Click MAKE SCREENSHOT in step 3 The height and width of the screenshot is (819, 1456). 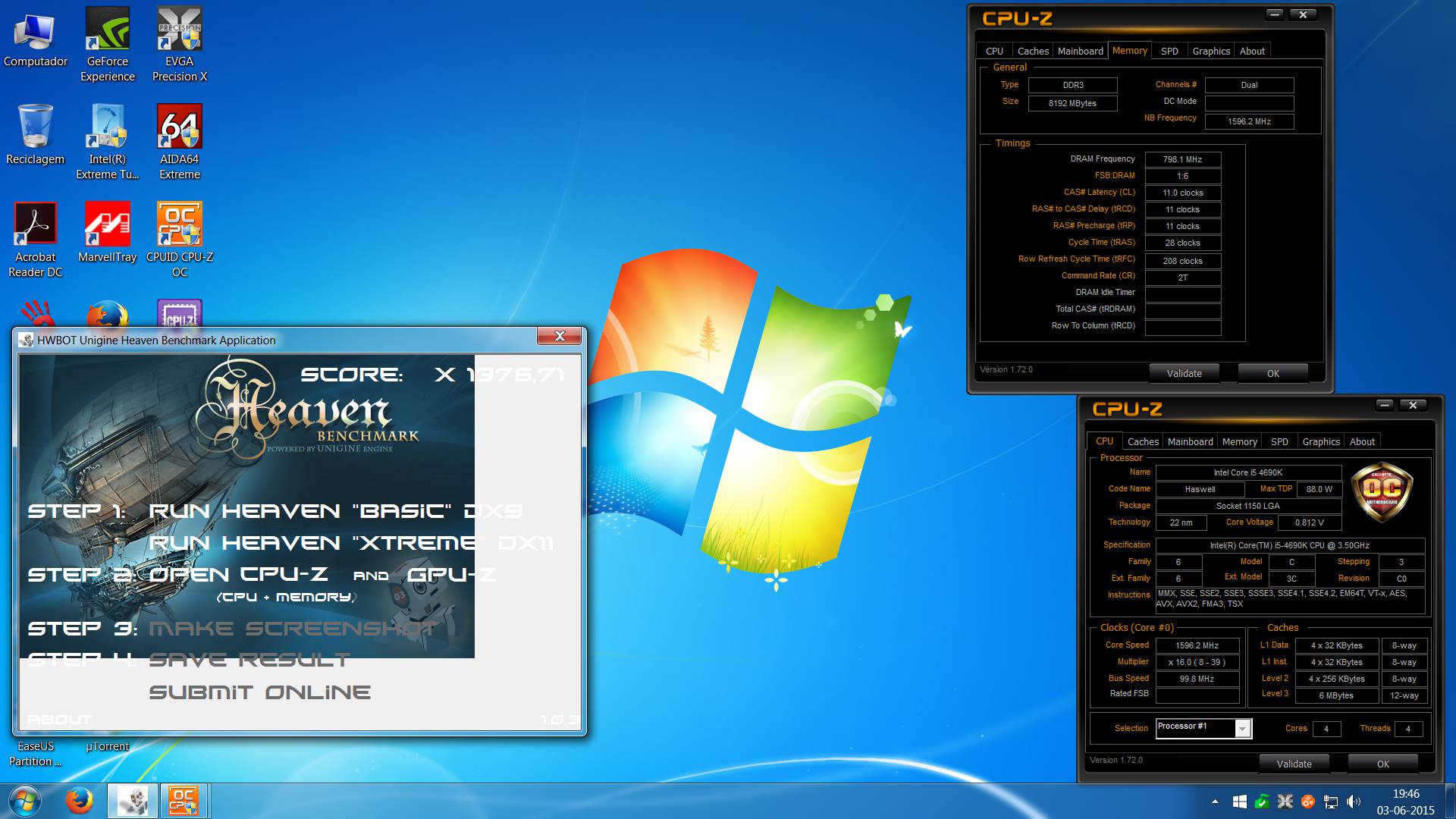[x=293, y=629]
